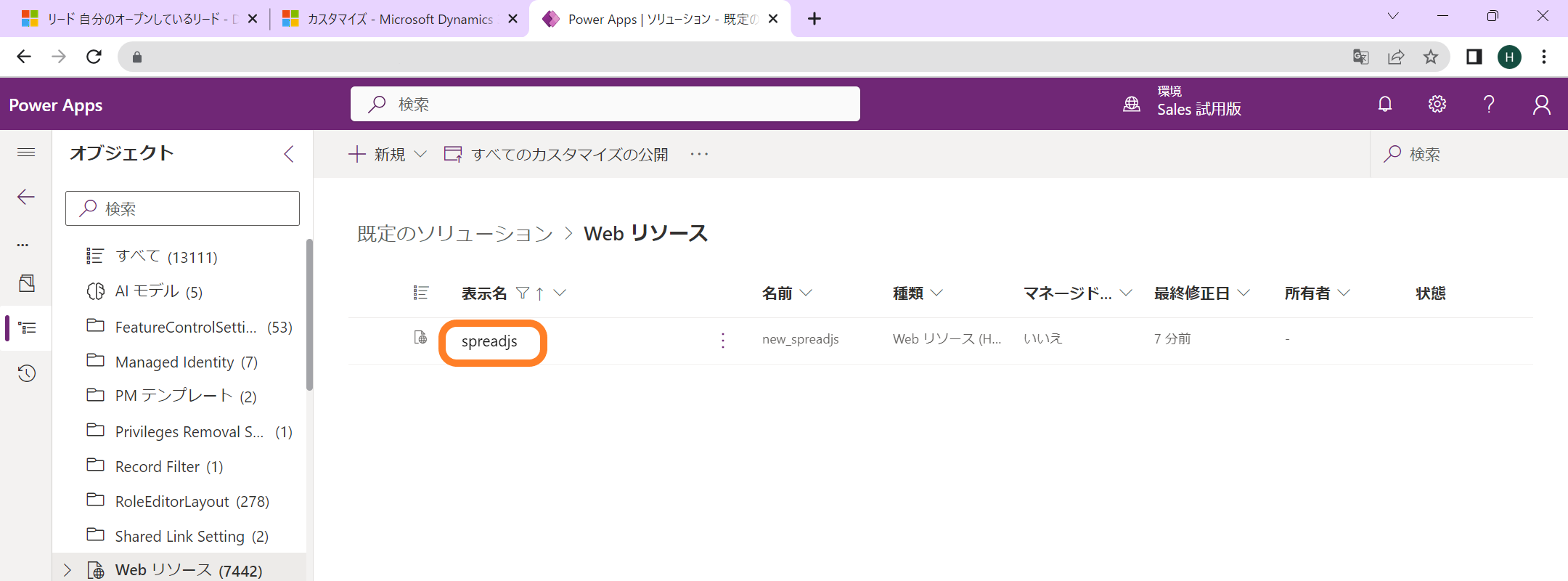Open the Chrome three-dot menu
The height and width of the screenshot is (581, 1568).
point(1544,57)
